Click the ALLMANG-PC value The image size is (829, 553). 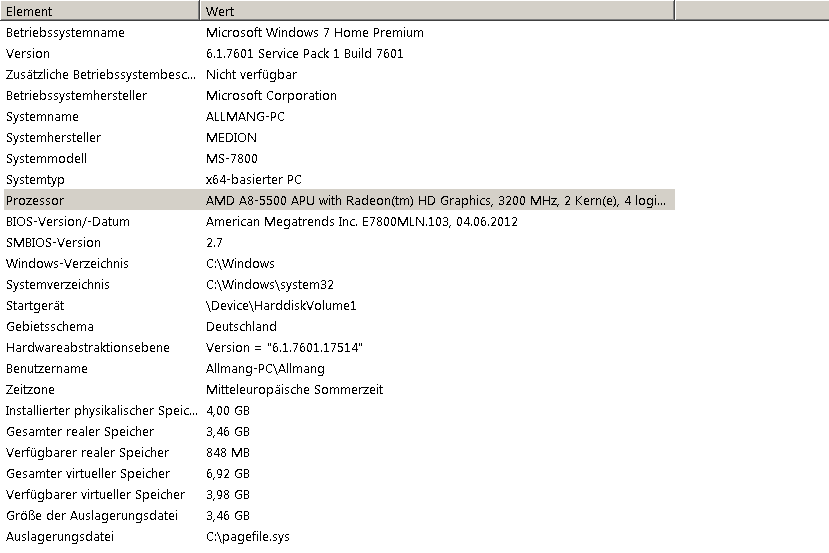tap(245, 117)
